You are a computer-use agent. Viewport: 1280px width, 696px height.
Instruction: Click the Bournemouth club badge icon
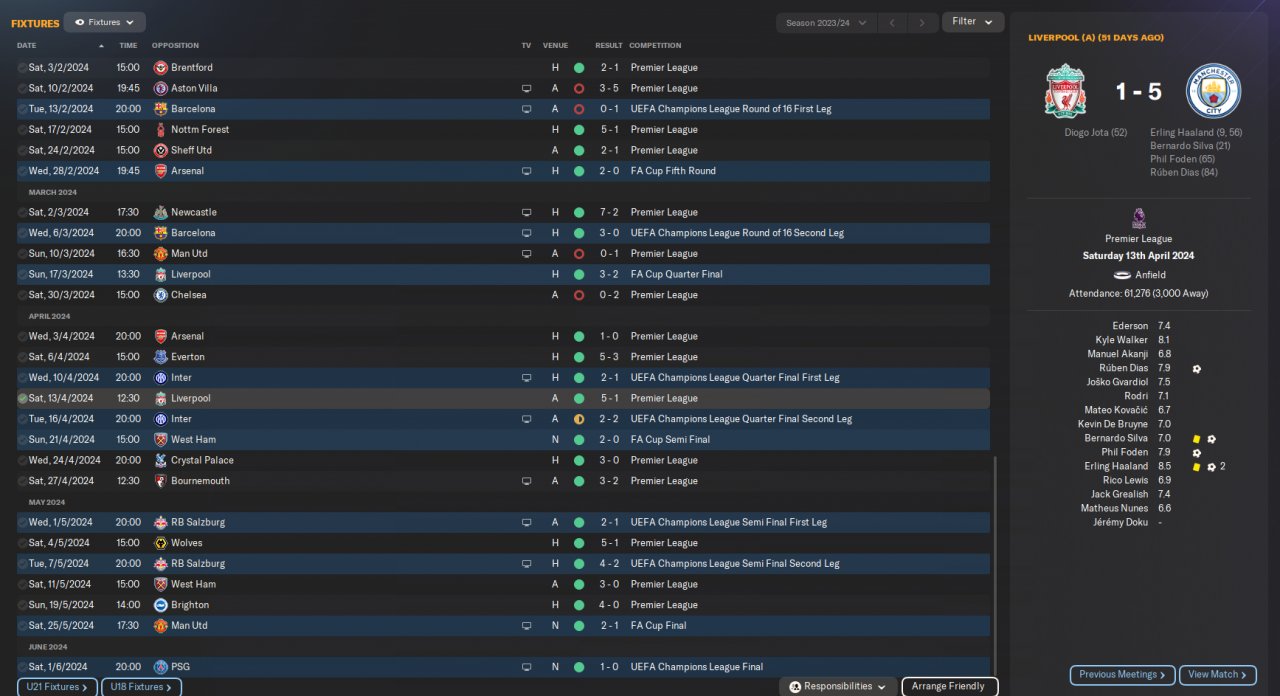[x=160, y=481]
